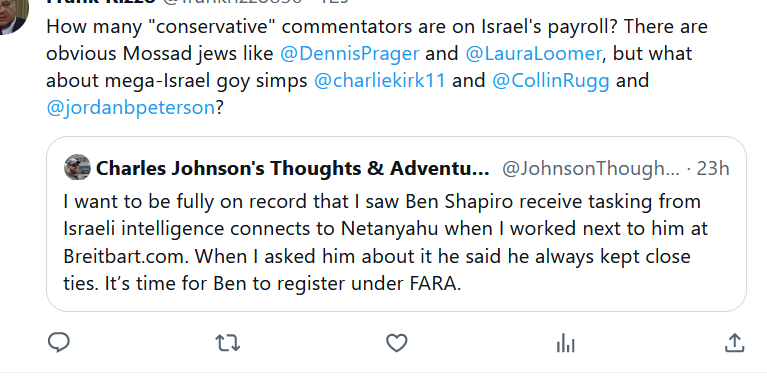Click Charles Johnson's small avatar in quote
This screenshot has width=767, height=377.
click(77, 168)
